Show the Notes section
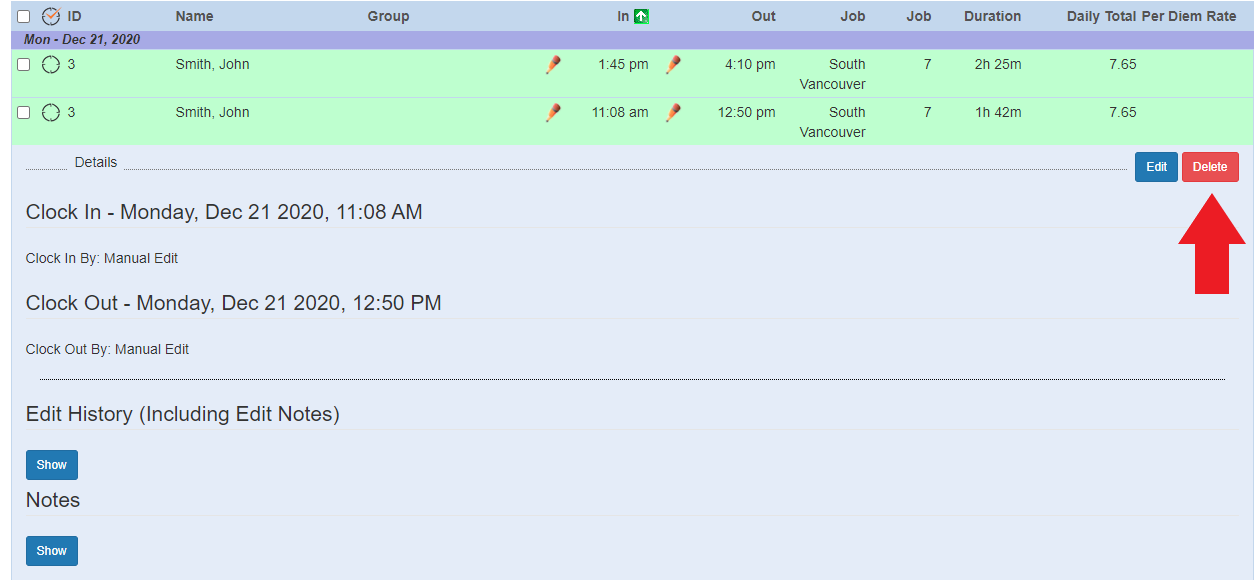The width and height of the screenshot is (1257, 580). (52, 551)
